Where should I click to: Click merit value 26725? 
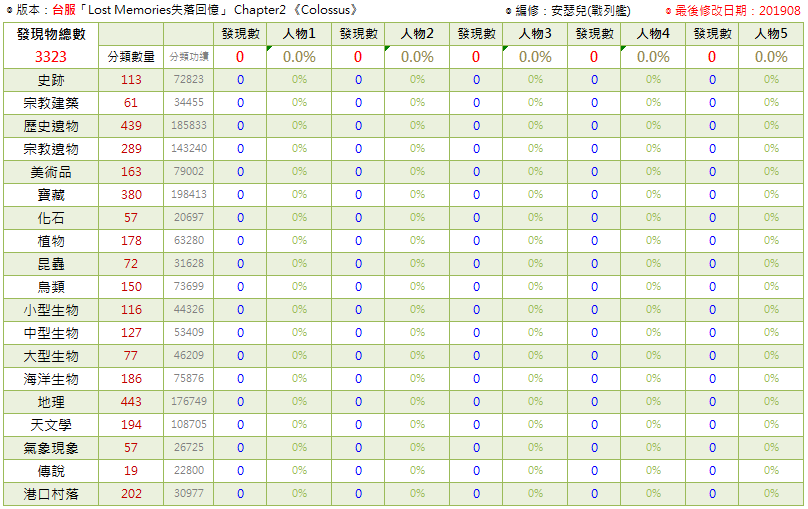point(189,447)
